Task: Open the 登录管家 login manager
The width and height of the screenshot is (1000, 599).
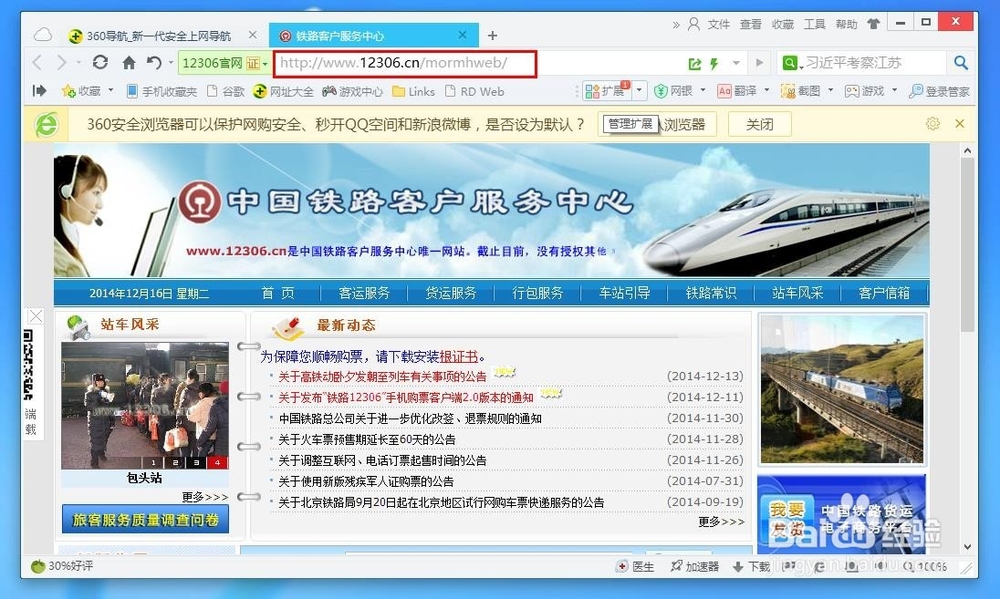Action: pos(939,91)
